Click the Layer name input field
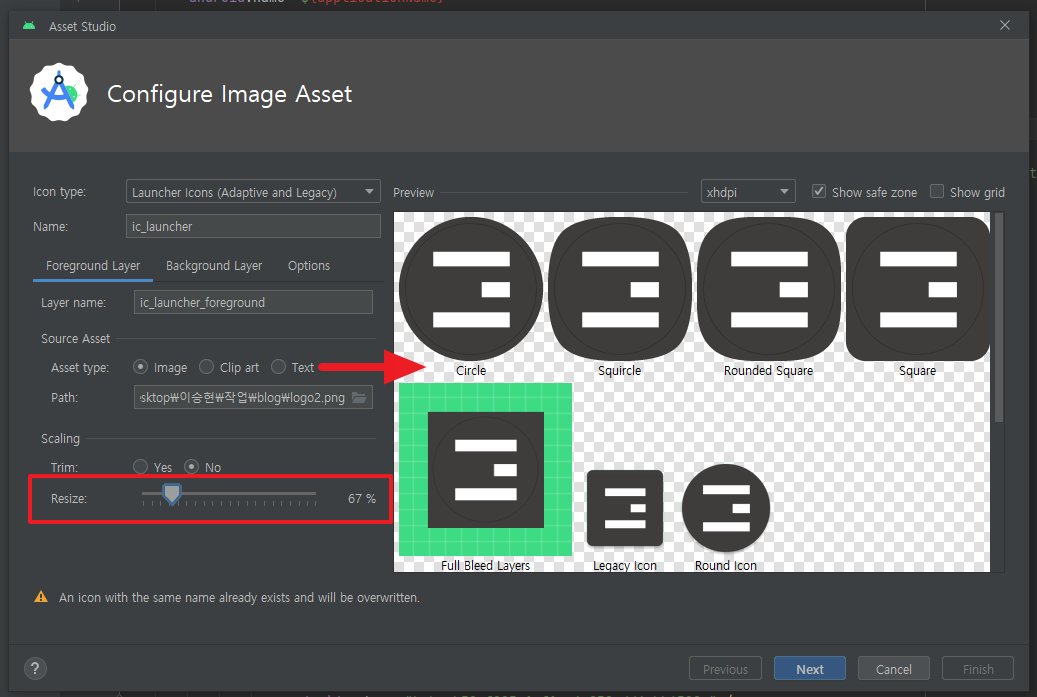This screenshot has height=697, width=1037. click(253, 302)
